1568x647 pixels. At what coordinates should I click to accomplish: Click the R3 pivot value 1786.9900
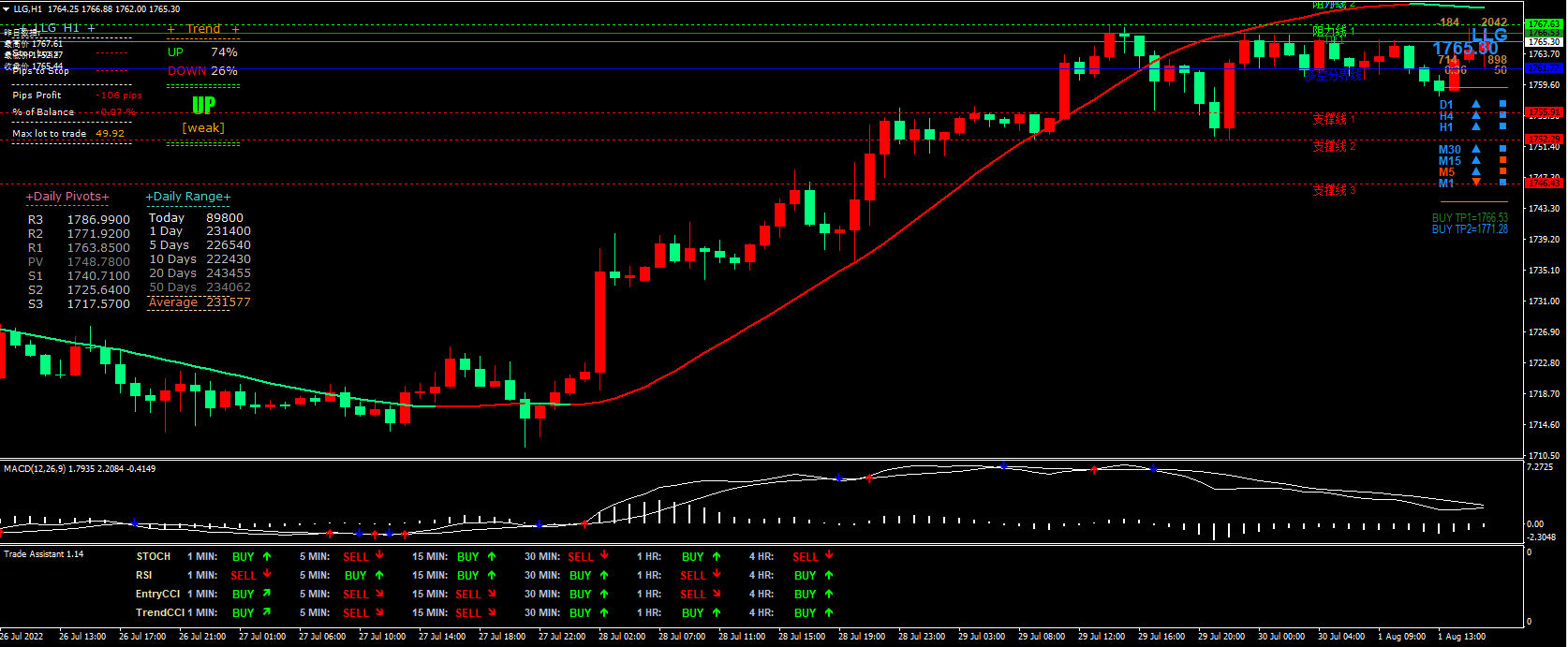pyautogui.click(x=98, y=220)
